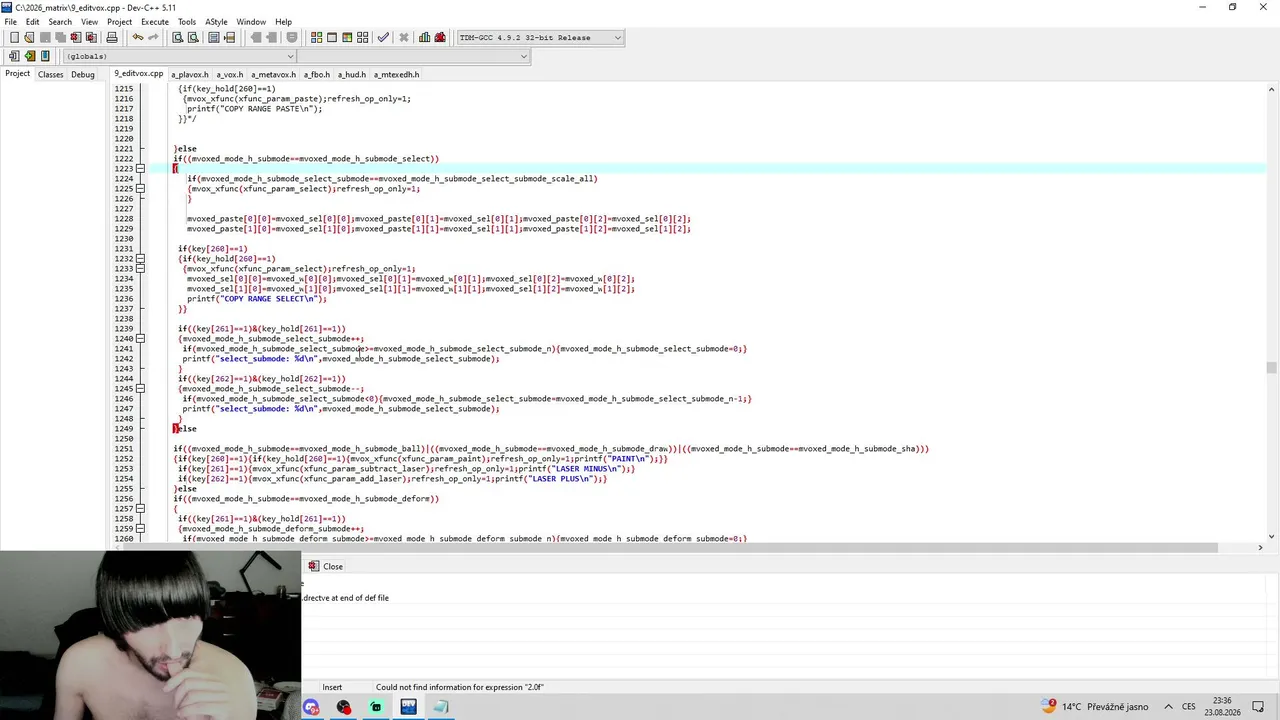Click the first icon in the second toolbar row

(14, 56)
